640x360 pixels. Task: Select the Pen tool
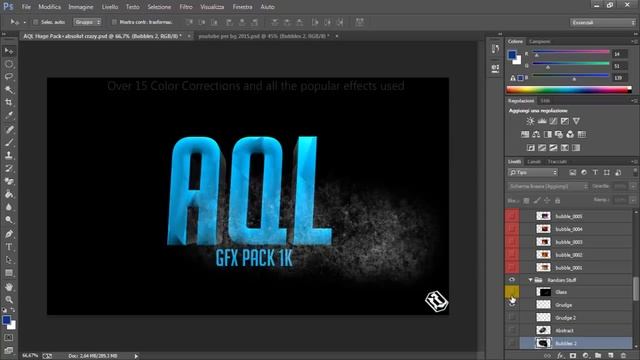pos(9,234)
